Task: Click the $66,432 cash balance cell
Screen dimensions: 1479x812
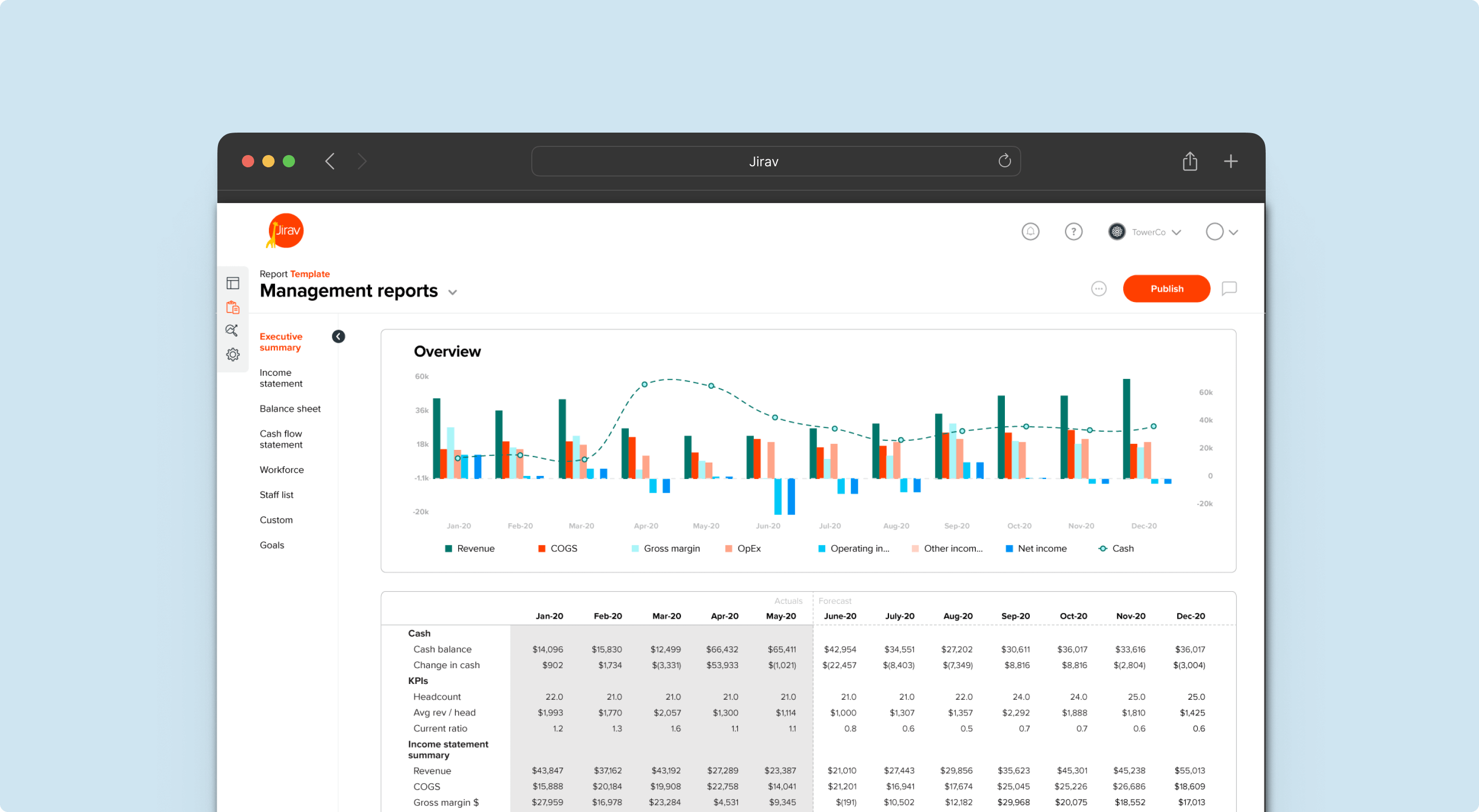Action: click(722, 649)
